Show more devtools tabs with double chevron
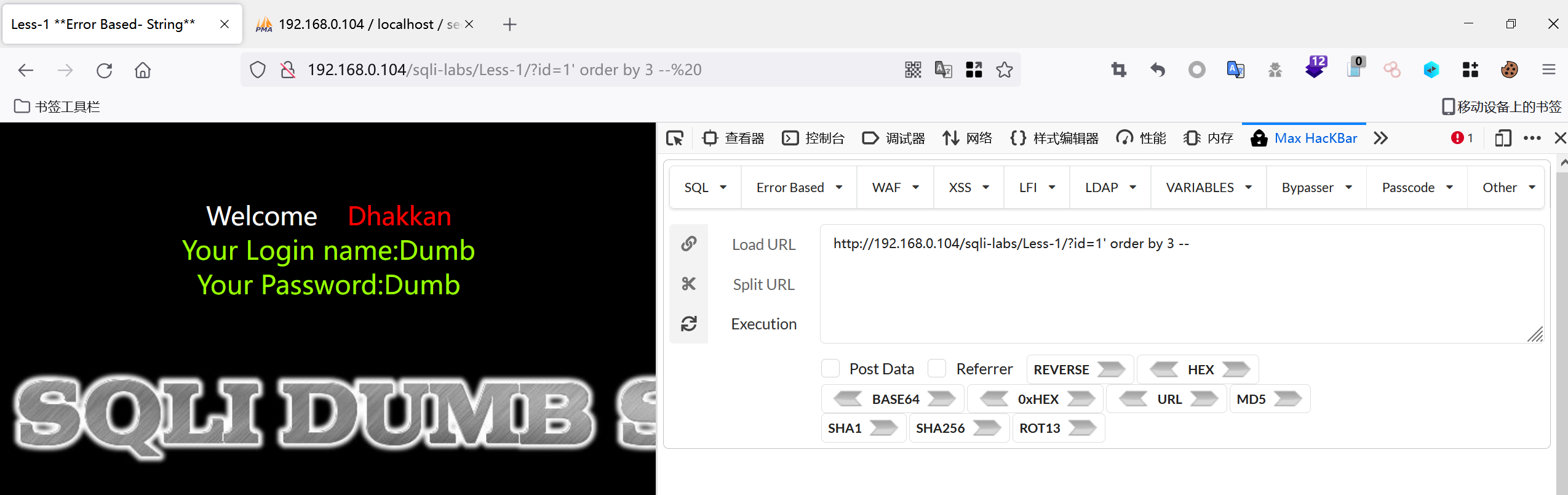 coord(1381,138)
